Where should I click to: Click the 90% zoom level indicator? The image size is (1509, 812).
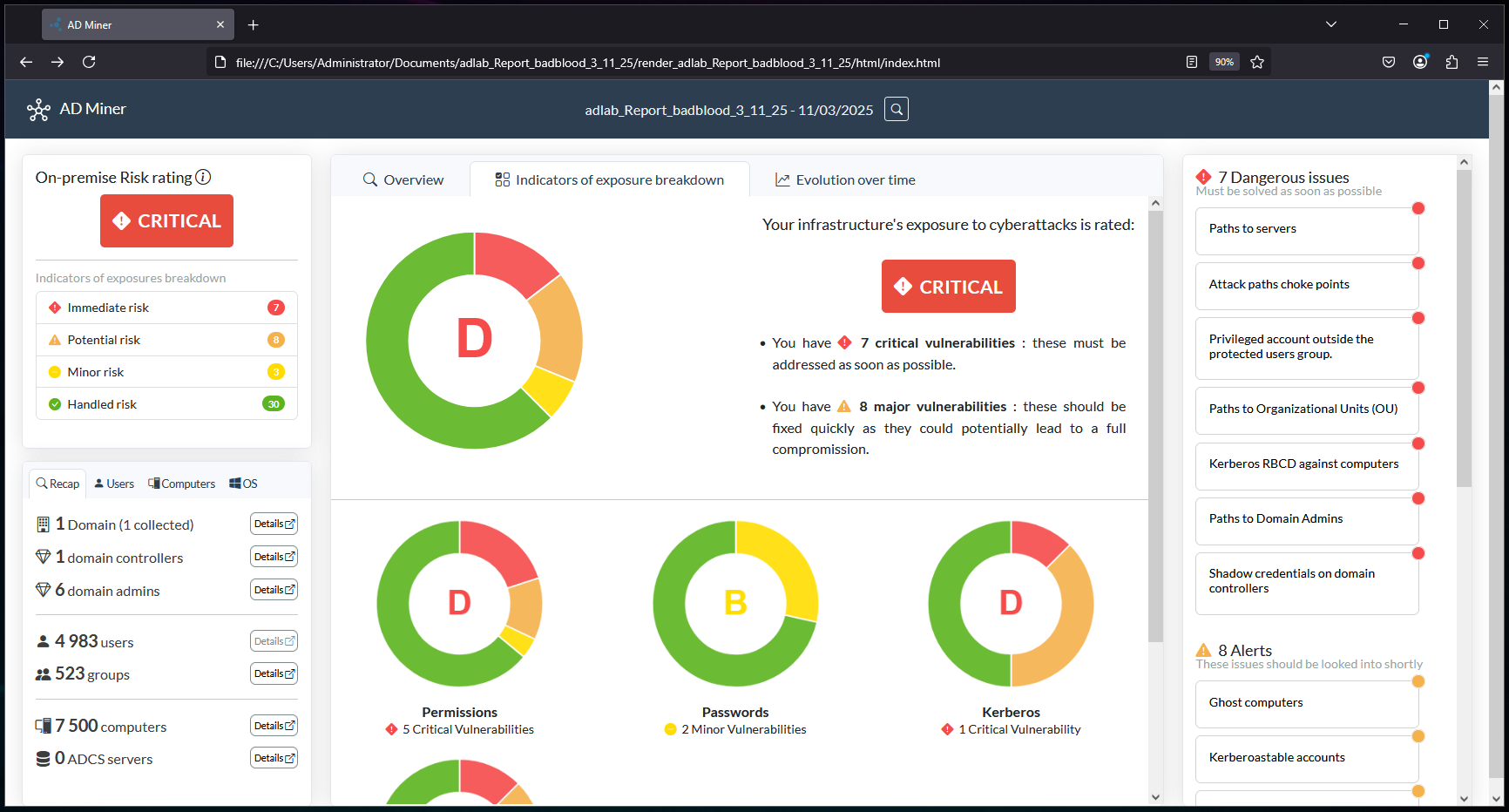point(1224,62)
